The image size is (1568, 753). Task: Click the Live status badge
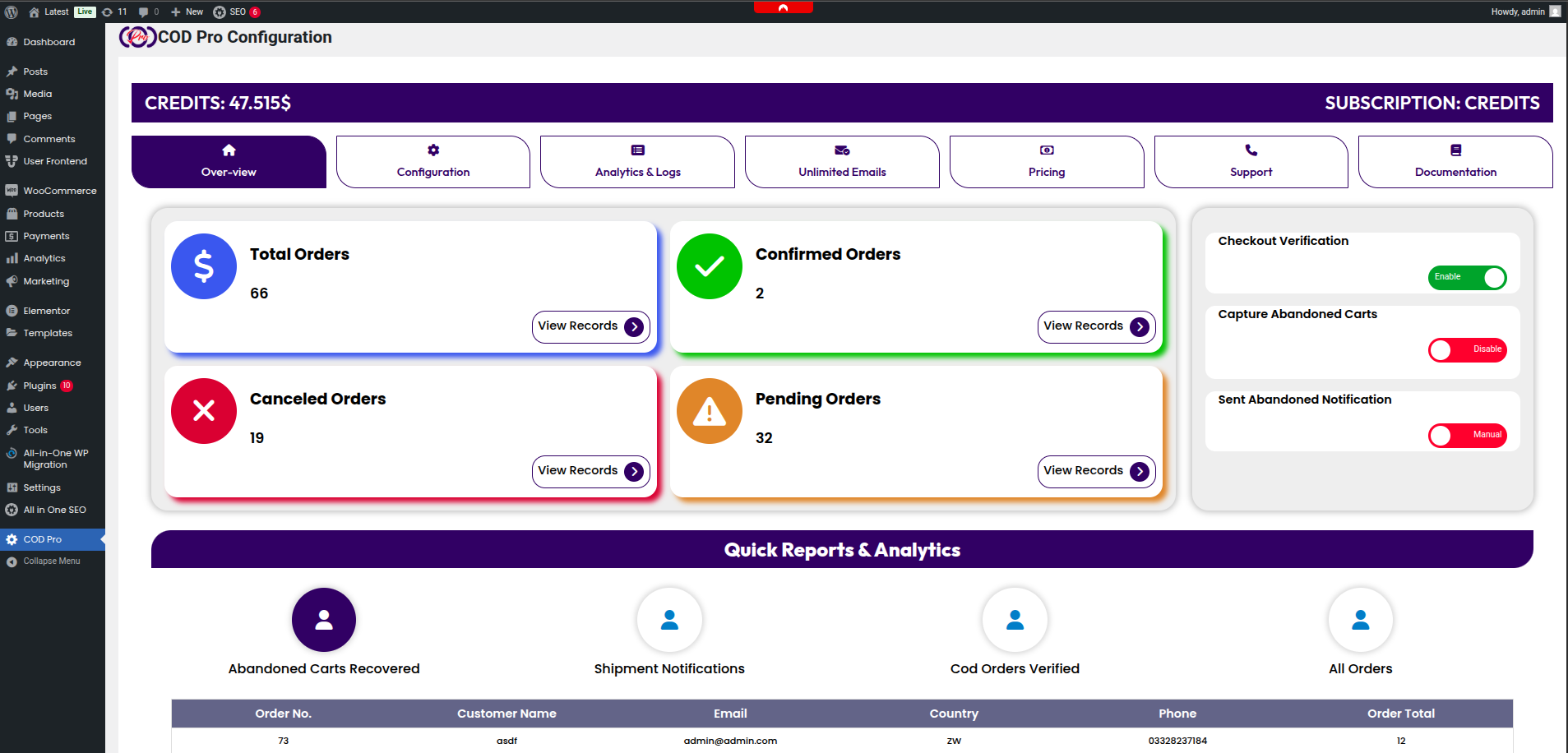point(85,12)
